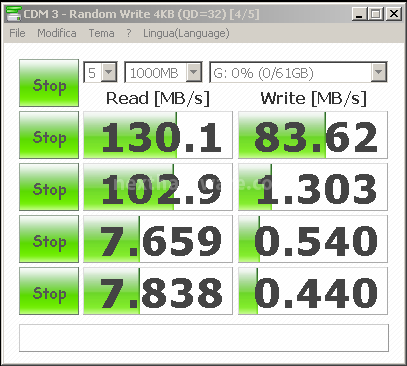
Task: Minimize the CDM 3 window
Action: [x=360, y=14]
